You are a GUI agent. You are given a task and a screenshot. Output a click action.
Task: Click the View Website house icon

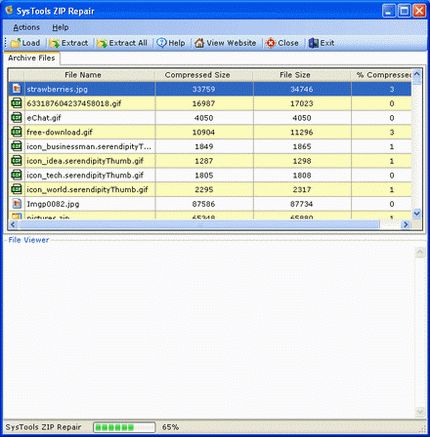[199, 43]
